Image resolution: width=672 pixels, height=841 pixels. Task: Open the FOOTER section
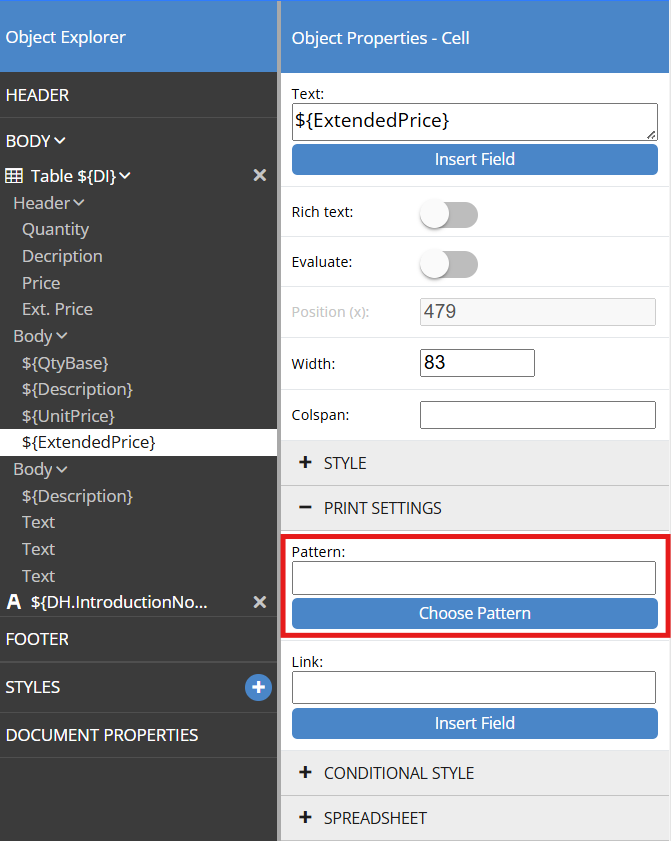click(x=36, y=639)
